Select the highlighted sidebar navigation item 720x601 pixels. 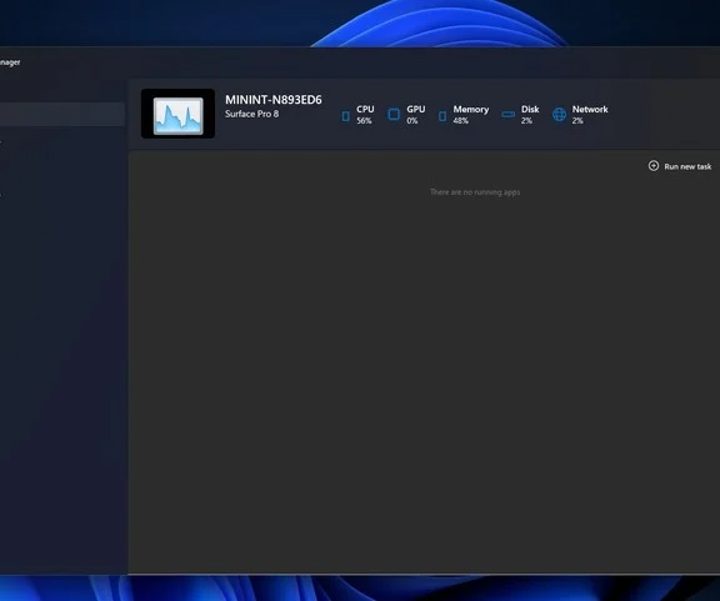tap(62, 114)
